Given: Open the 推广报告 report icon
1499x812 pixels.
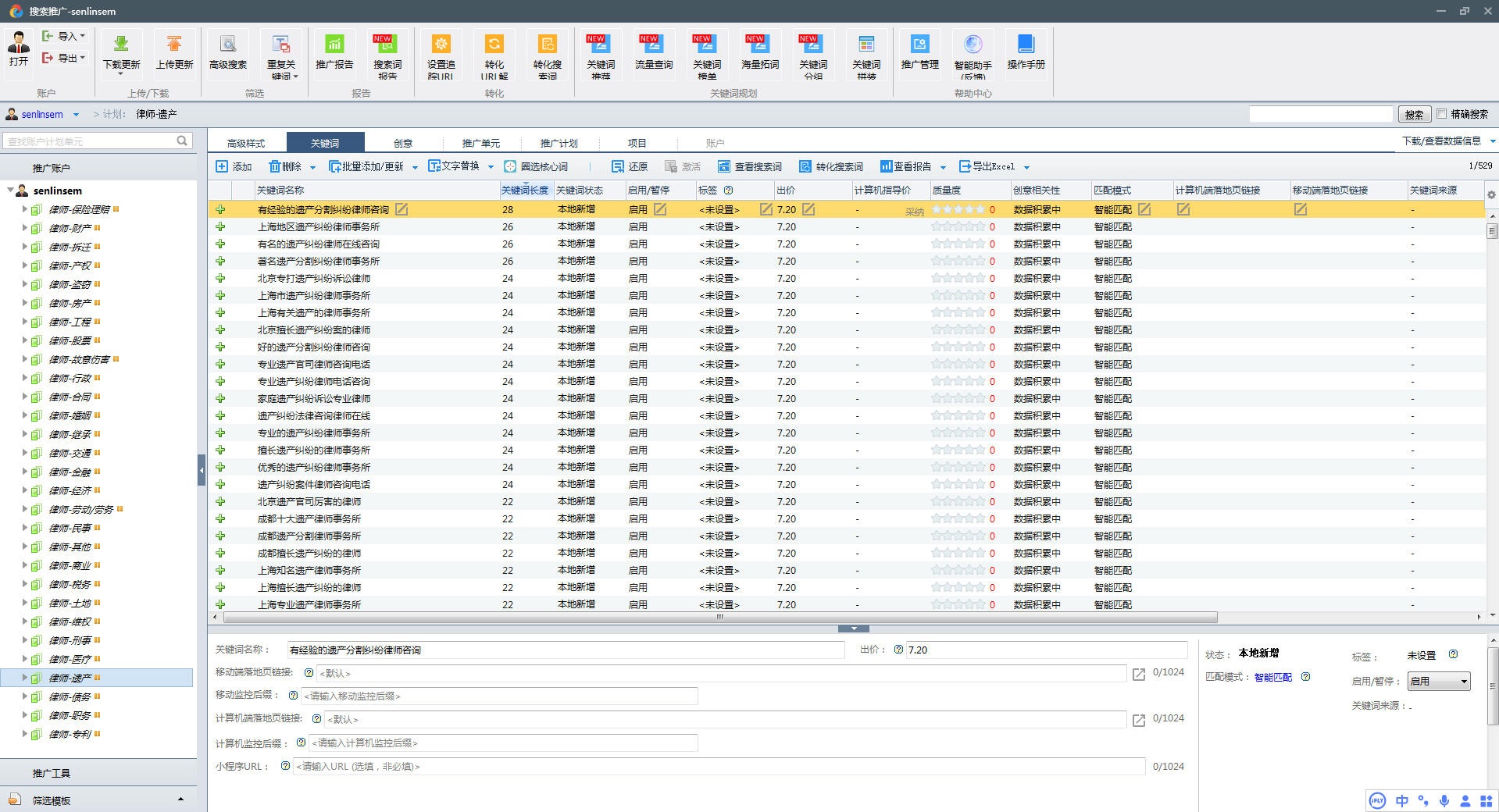Looking at the screenshot, I should (x=334, y=45).
